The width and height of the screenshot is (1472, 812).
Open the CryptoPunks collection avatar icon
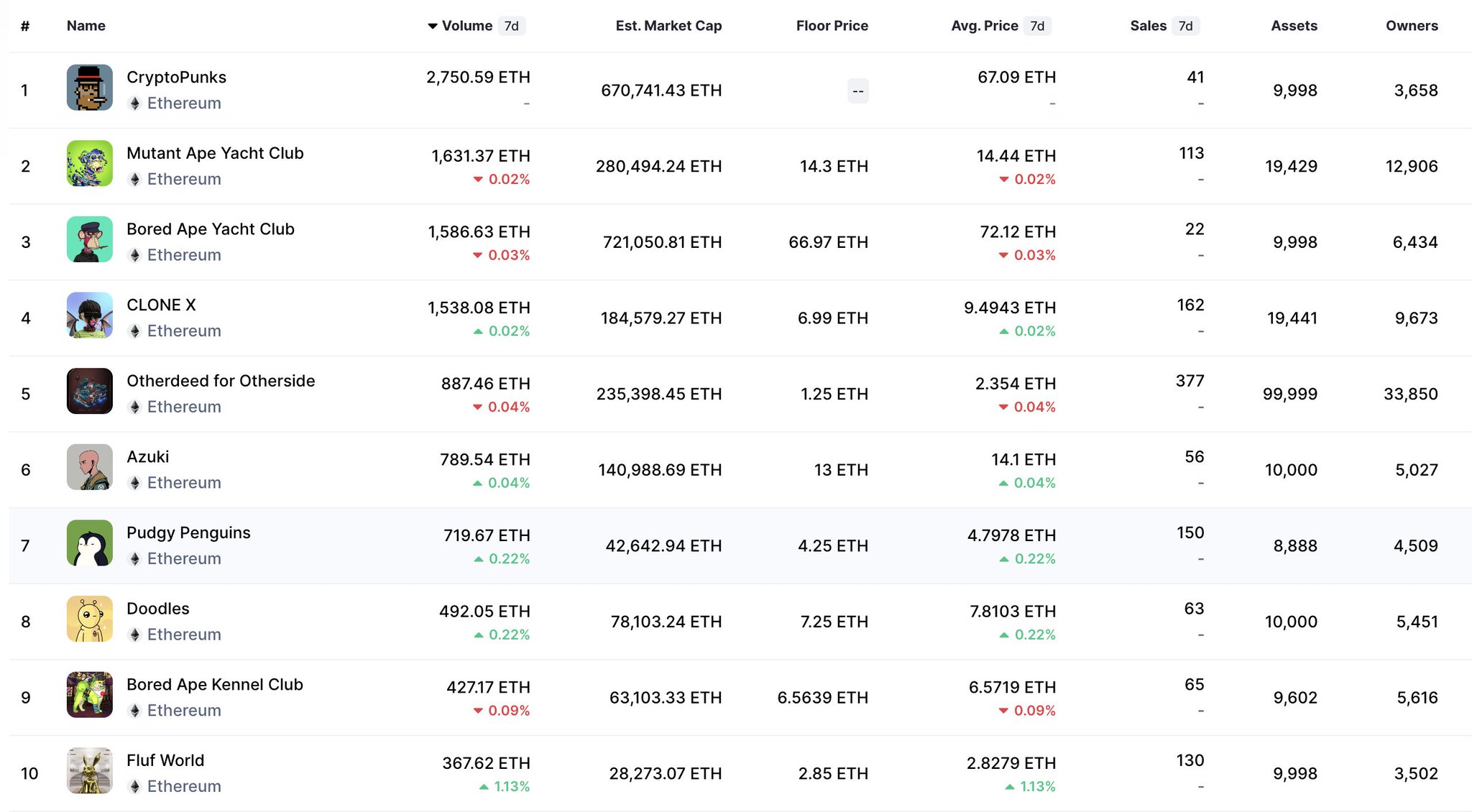pyautogui.click(x=90, y=88)
